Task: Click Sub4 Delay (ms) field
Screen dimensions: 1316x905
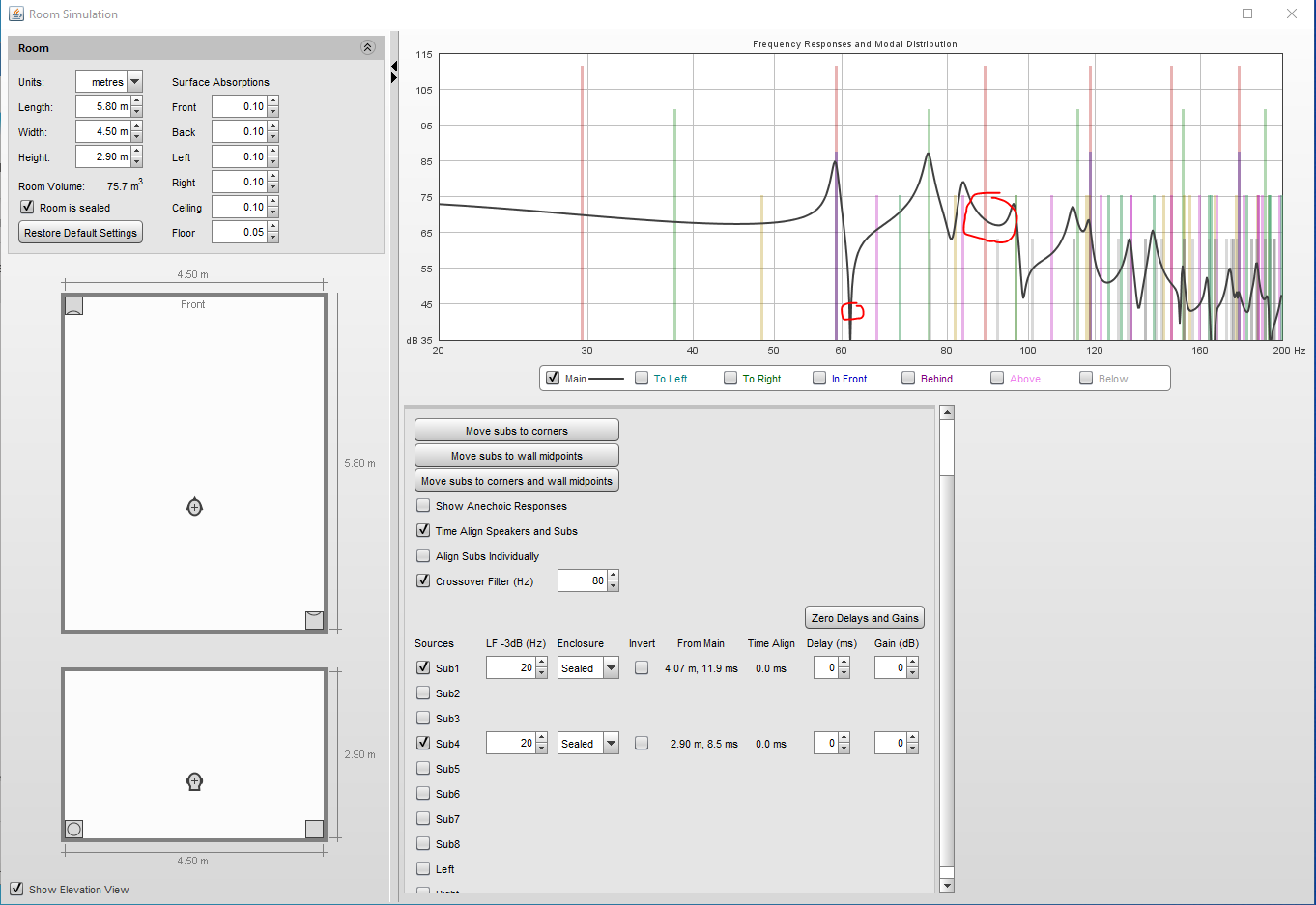Action: coord(826,743)
